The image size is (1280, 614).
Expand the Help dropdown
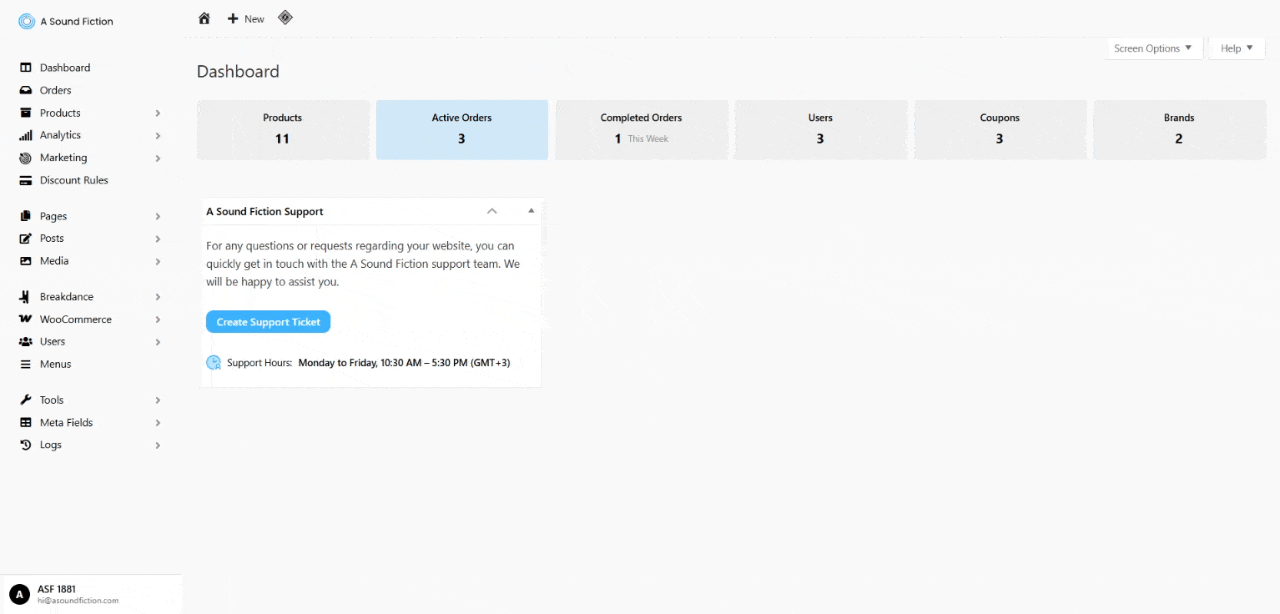click(x=1236, y=47)
